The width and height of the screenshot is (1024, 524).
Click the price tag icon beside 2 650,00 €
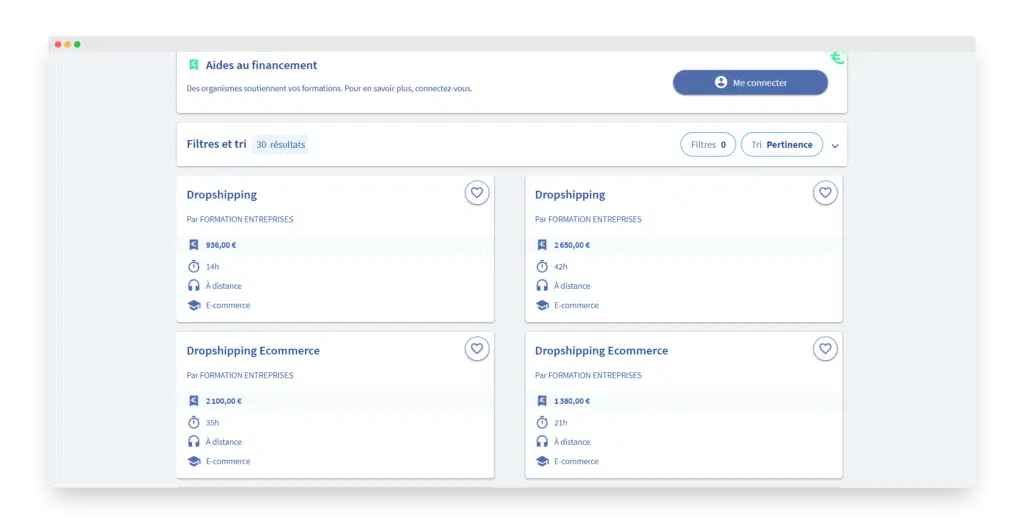[x=542, y=245]
